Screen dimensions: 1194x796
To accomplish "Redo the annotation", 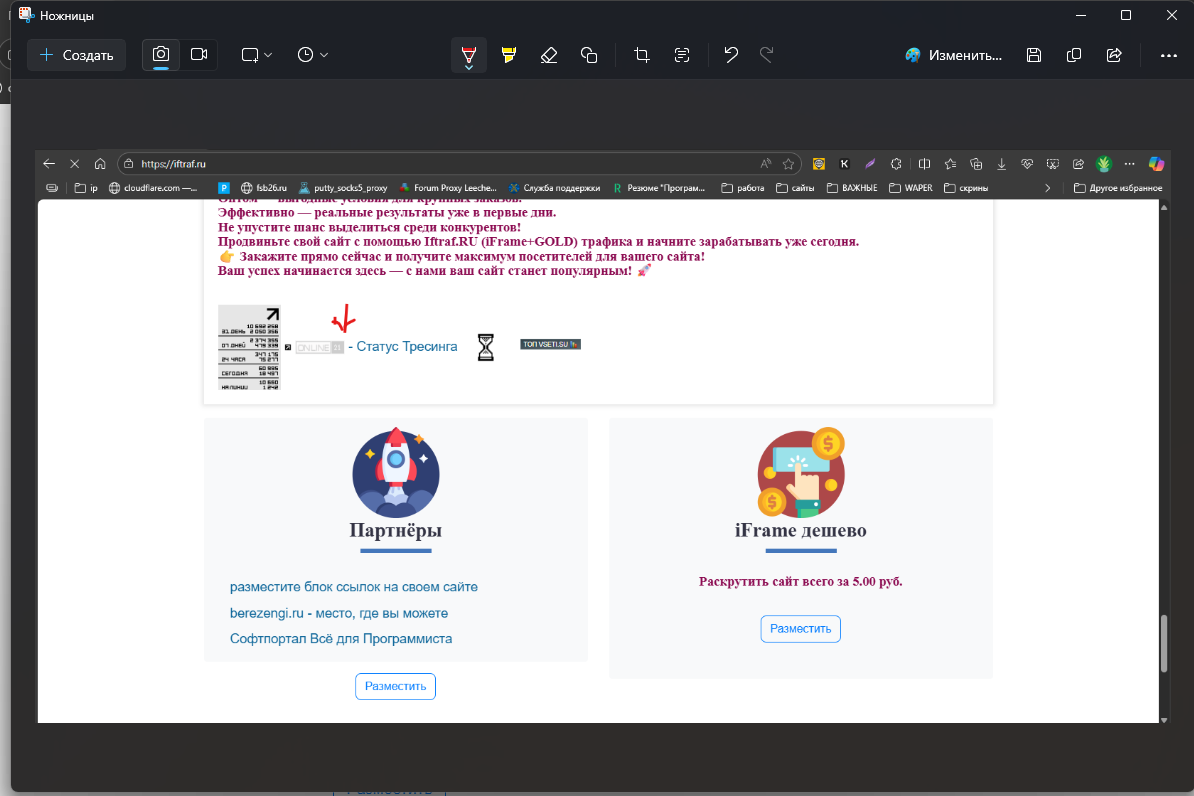I will tap(767, 55).
